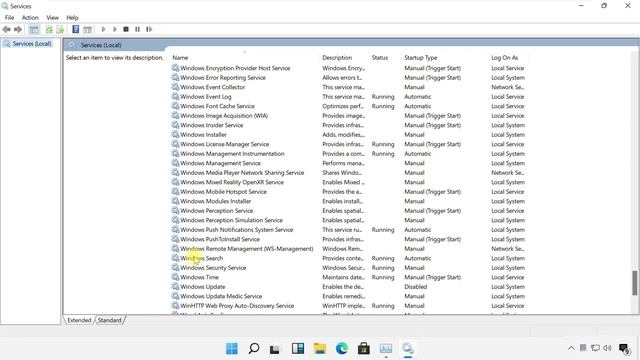Click the vertical scrollbar thumb of services list
Image resolution: width=640 pixels, height=360 pixels.
[635, 282]
